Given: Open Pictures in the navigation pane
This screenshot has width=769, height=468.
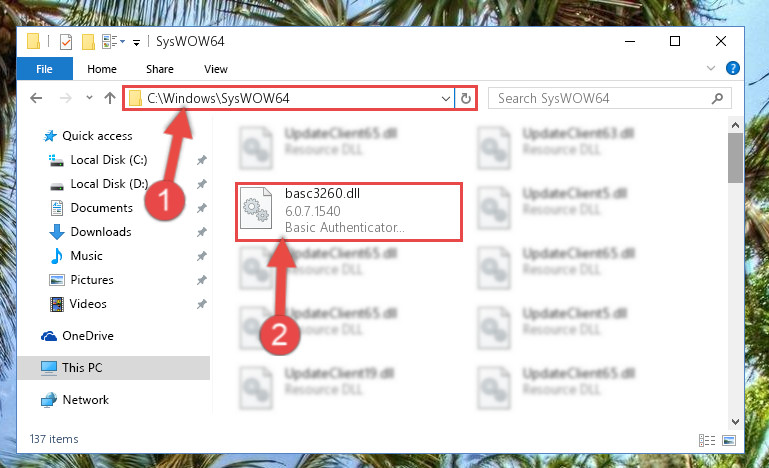Looking at the screenshot, I should pyautogui.click(x=92, y=280).
